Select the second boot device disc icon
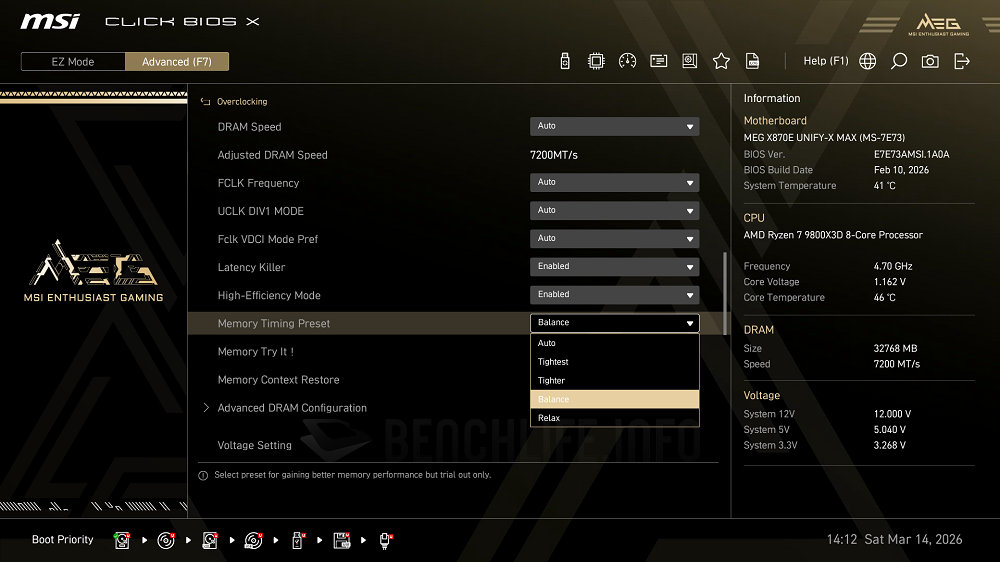The width and height of the screenshot is (1000, 562). [x=166, y=540]
